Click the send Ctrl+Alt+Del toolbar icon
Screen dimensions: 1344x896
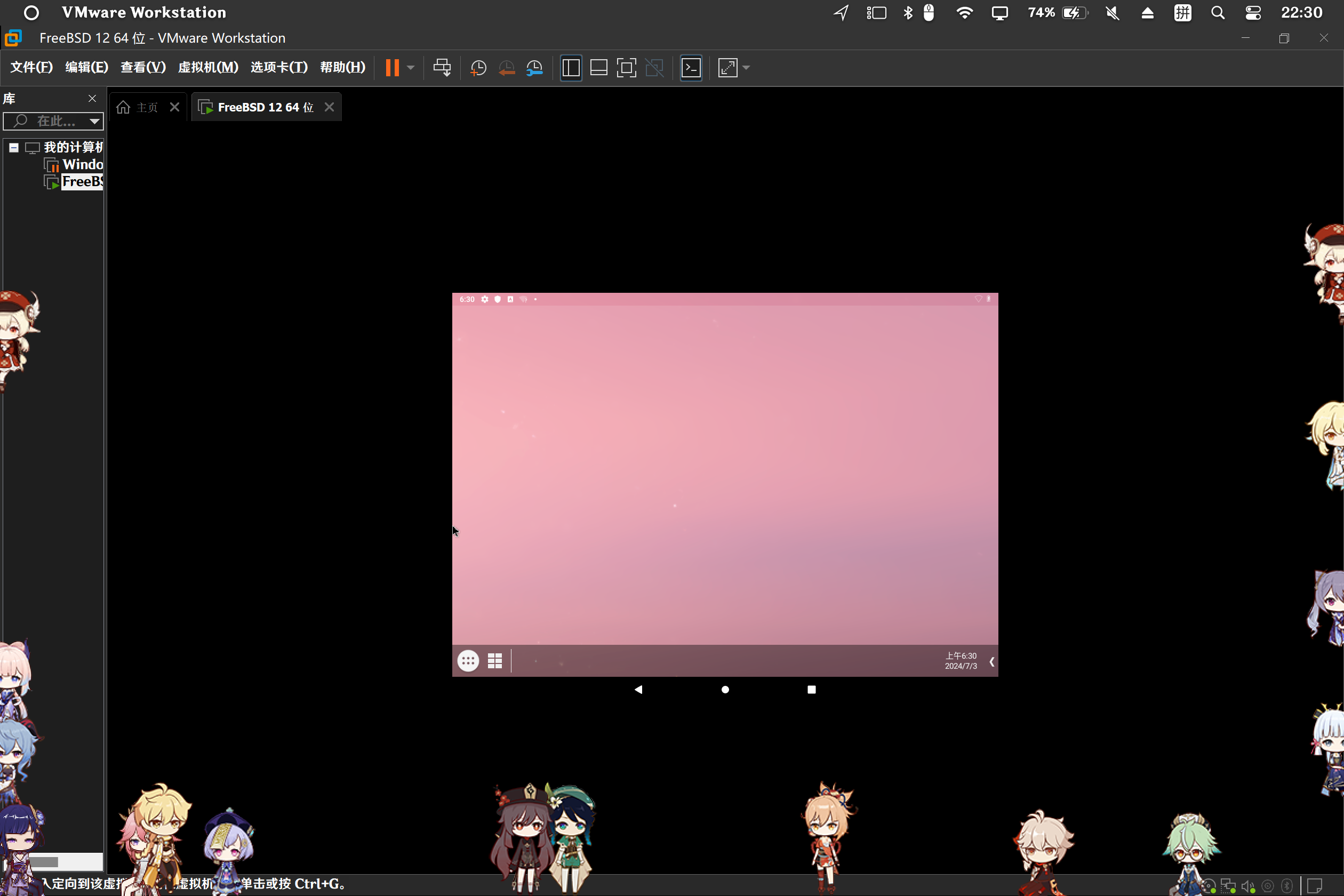pyautogui.click(x=442, y=67)
